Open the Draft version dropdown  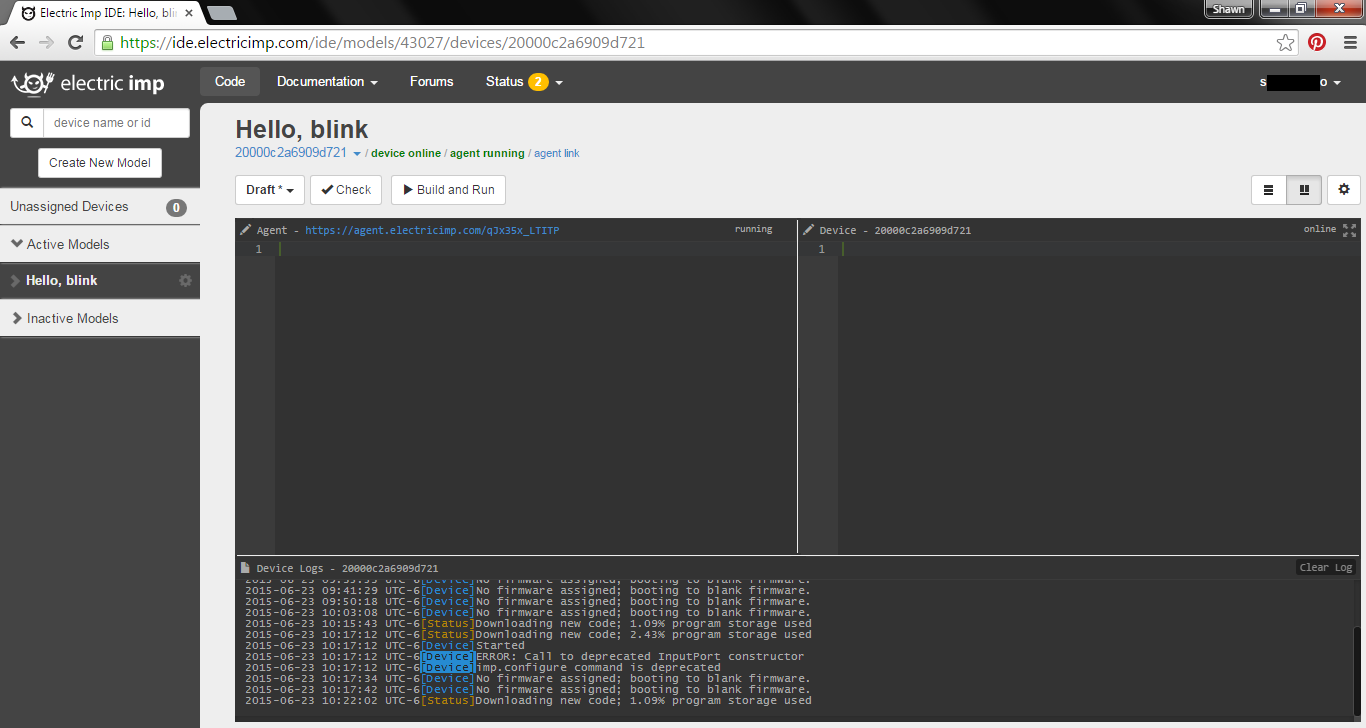click(270, 190)
